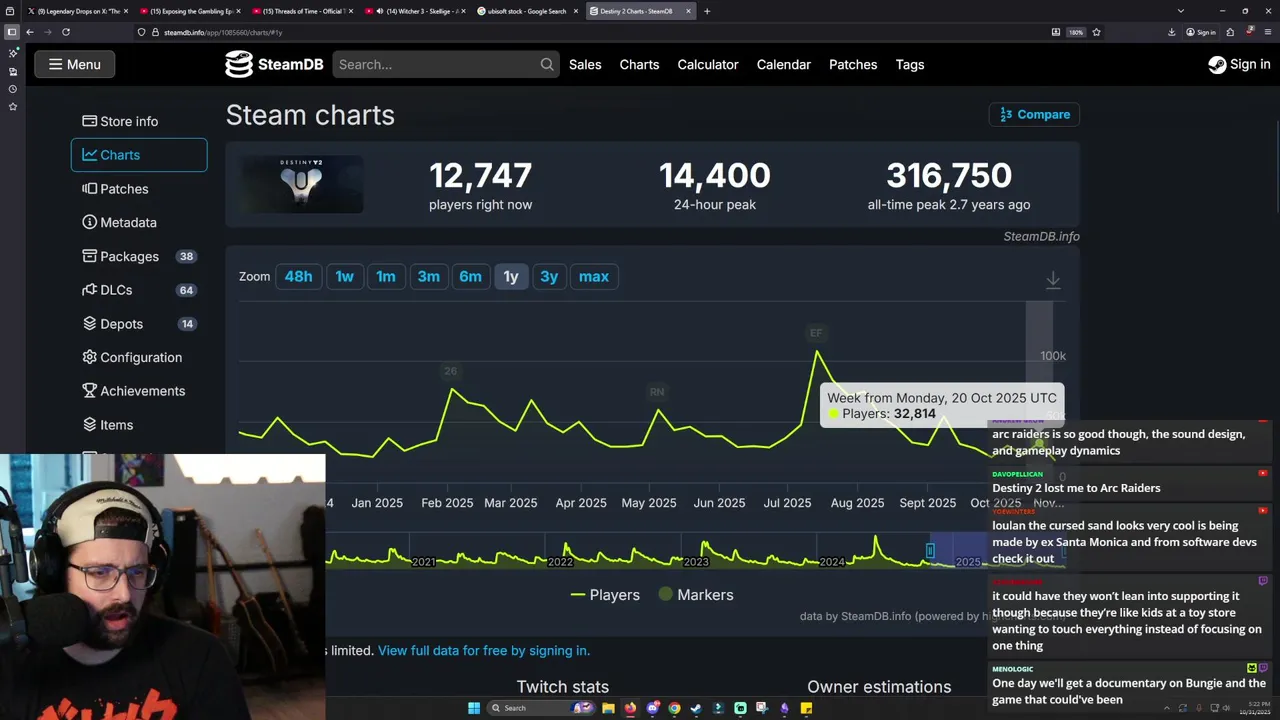This screenshot has width=1280, height=720.
Task: Reload the page with the refresh icon
Action: (67, 32)
